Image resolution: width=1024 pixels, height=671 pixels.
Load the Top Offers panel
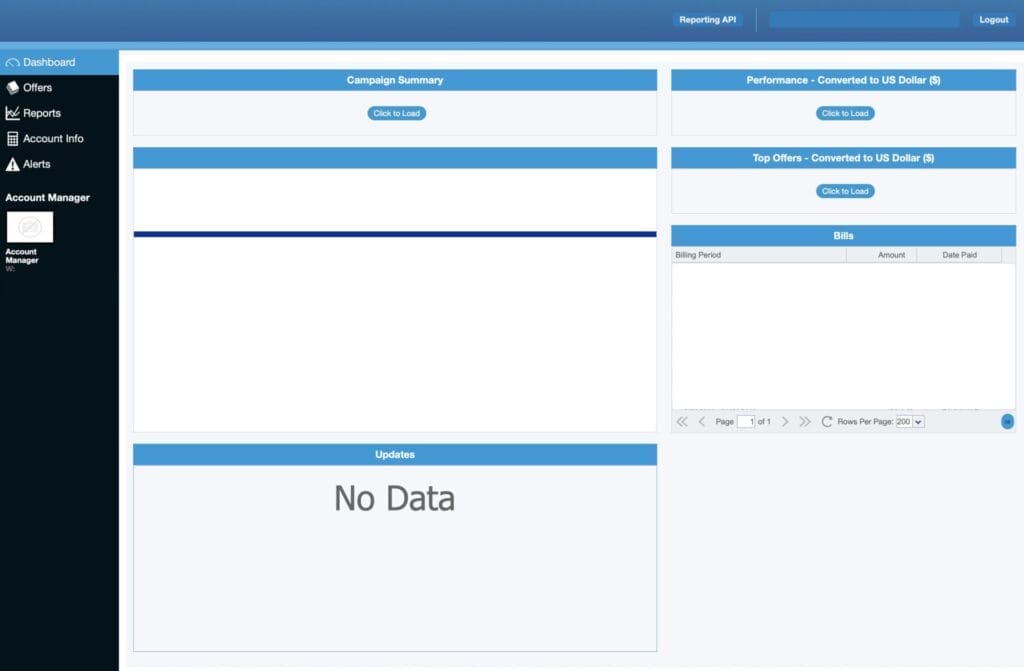click(845, 191)
